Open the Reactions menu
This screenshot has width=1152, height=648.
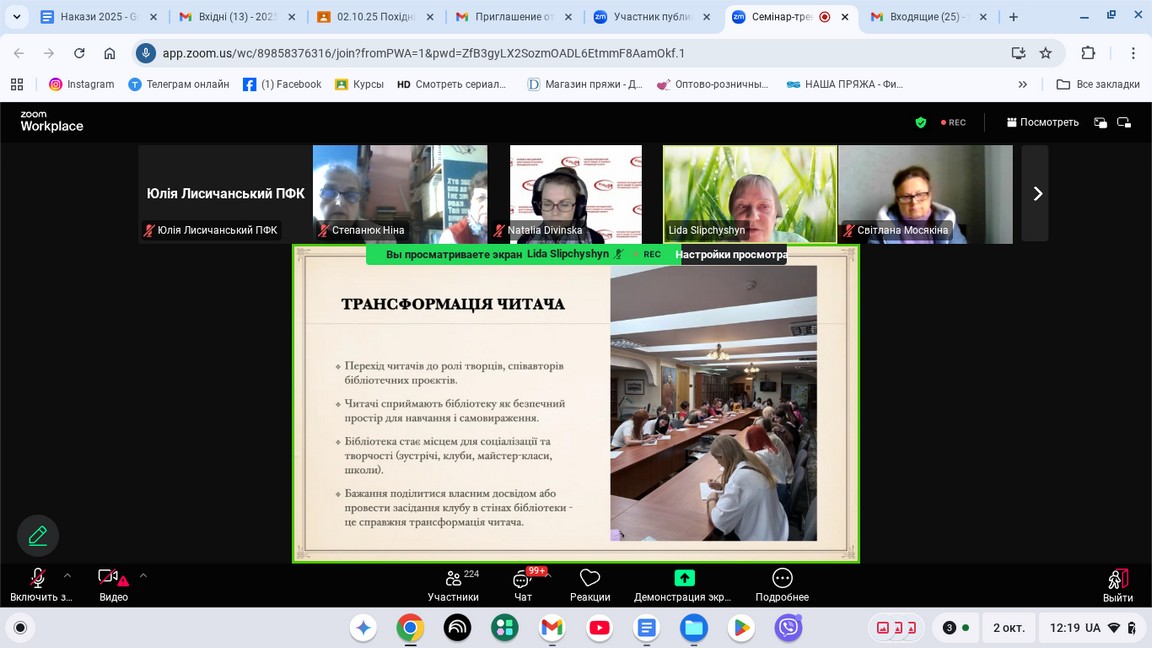click(x=590, y=584)
